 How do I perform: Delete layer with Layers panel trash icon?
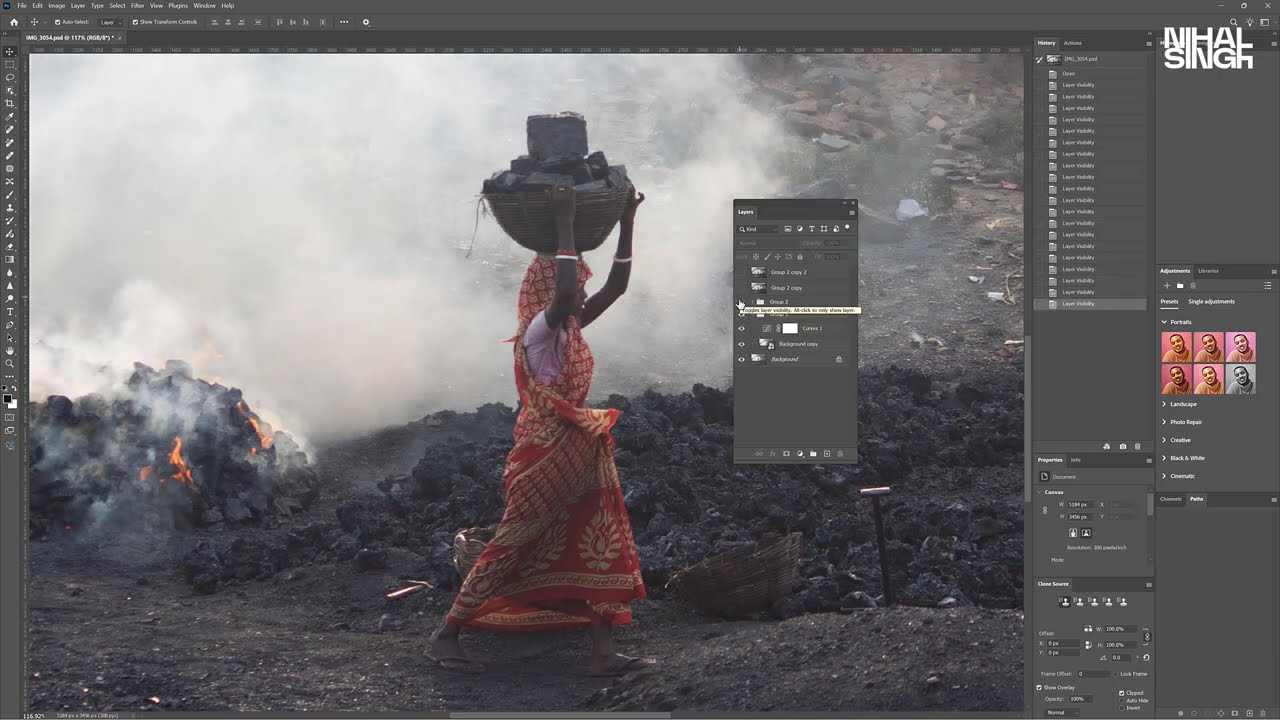tap(840, 454)
